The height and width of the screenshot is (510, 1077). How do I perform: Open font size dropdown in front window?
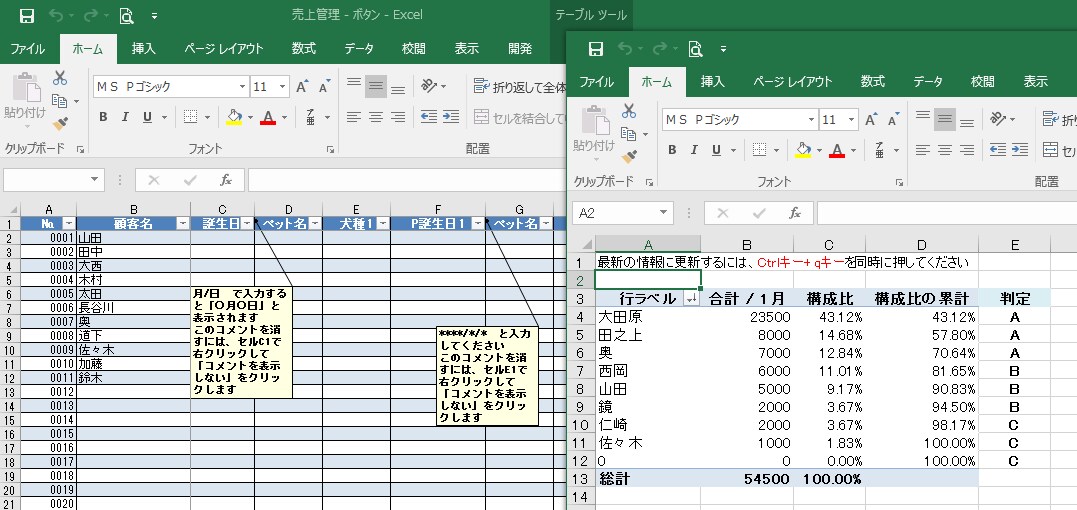[x=852, y=119]
